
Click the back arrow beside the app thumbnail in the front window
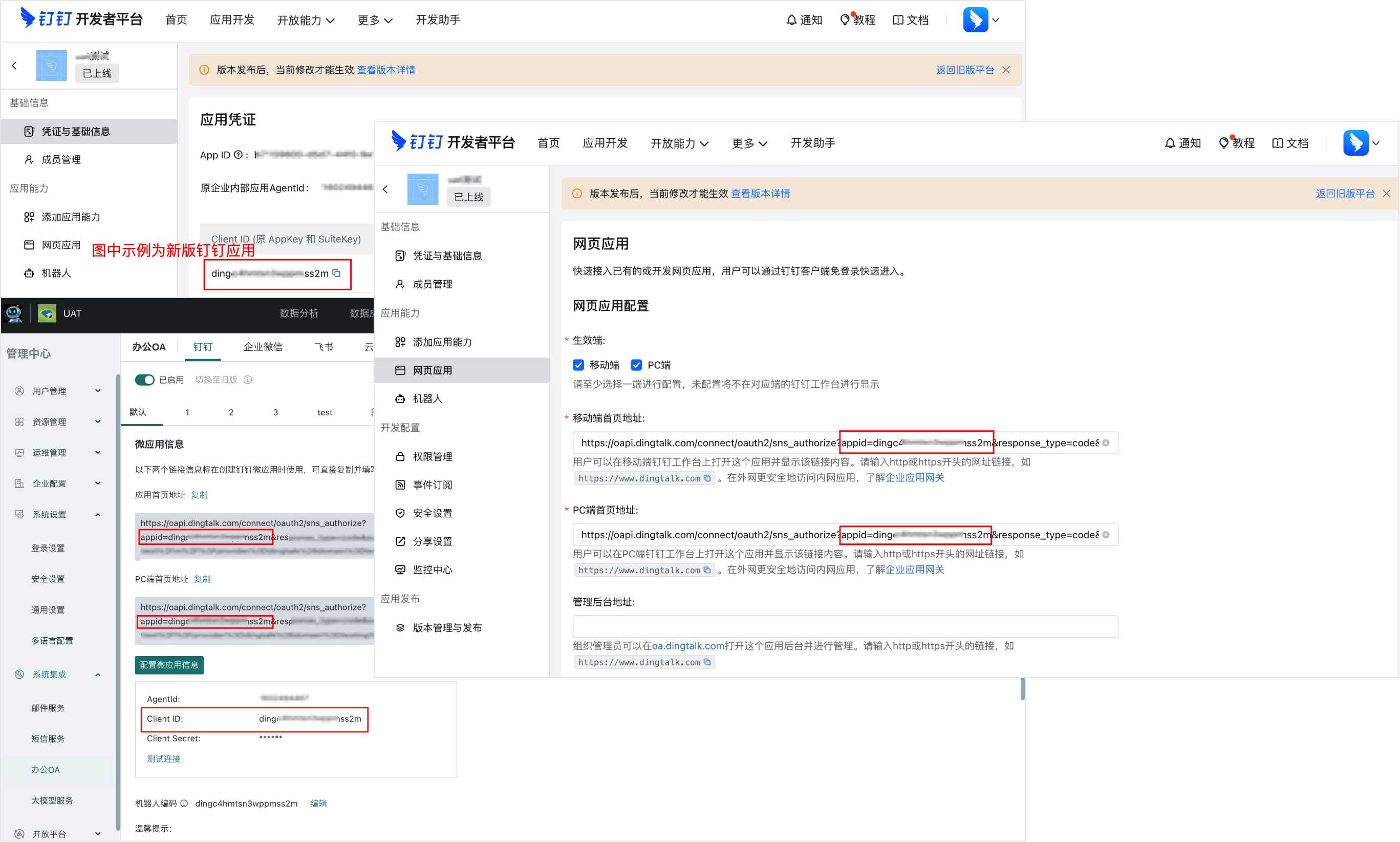[385, 190]
